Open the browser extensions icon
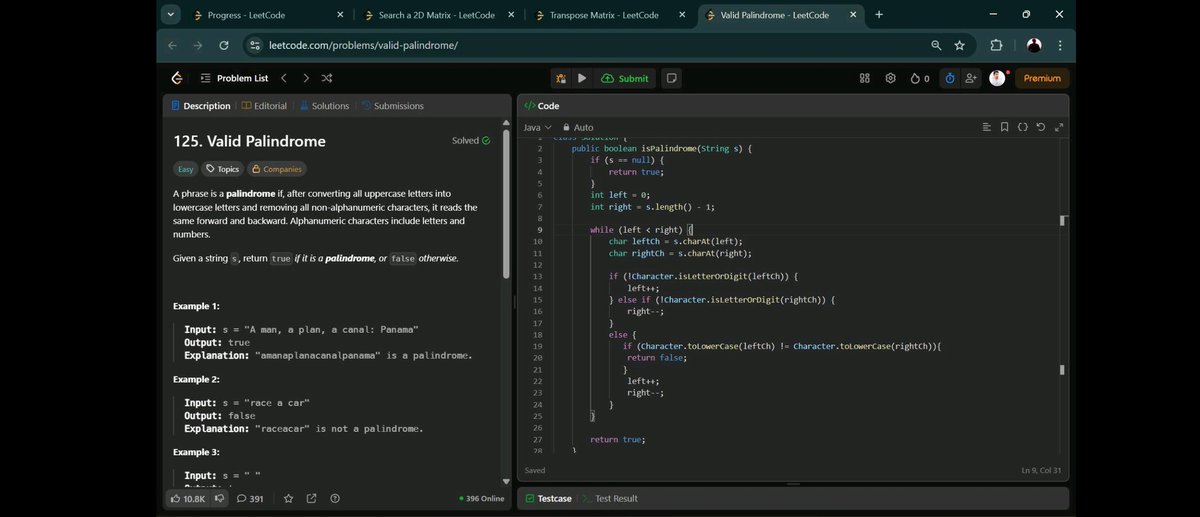Screen dimensions: 1200x517 click(x=996, y=45)
